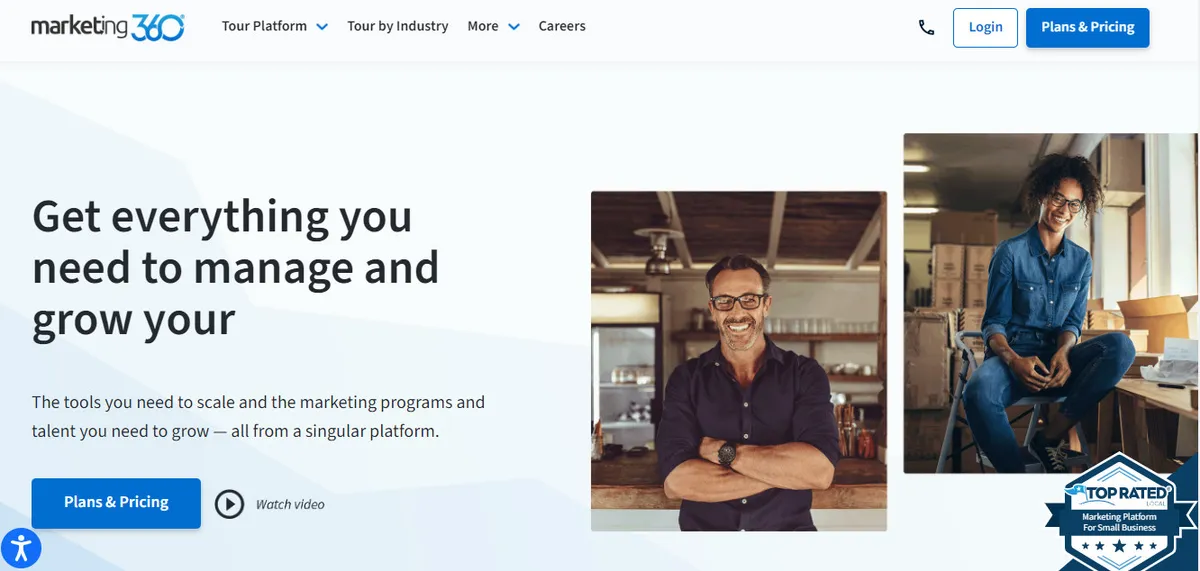Open the More menu label
Image resolution: width=1200 pixels, height=571 pixels.
pos(482,26)
